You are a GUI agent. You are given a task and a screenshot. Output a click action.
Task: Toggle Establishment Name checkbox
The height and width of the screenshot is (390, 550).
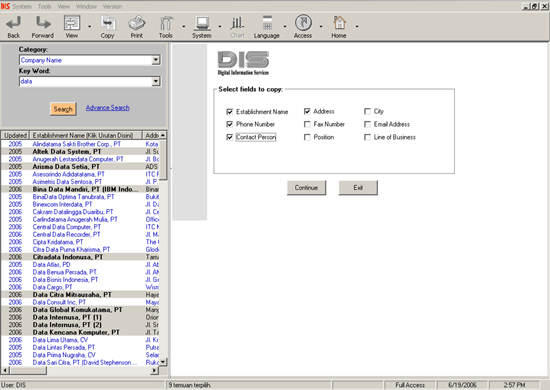(230, 112)
